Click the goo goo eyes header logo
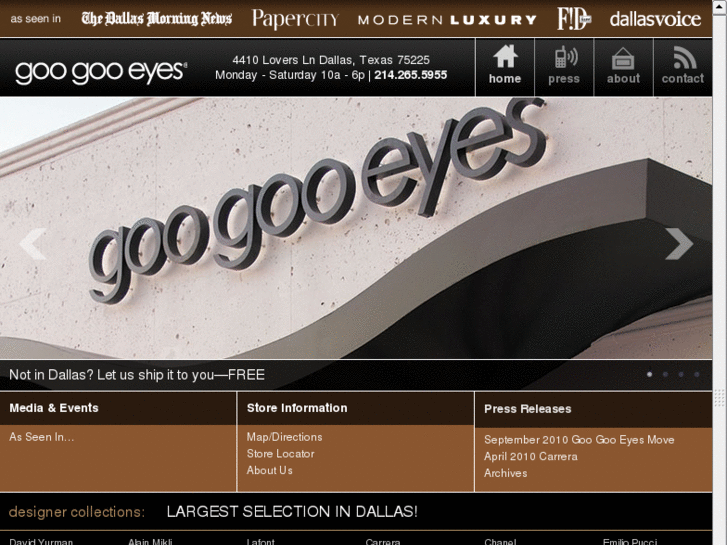727x545 pixels. click(101, 72)
